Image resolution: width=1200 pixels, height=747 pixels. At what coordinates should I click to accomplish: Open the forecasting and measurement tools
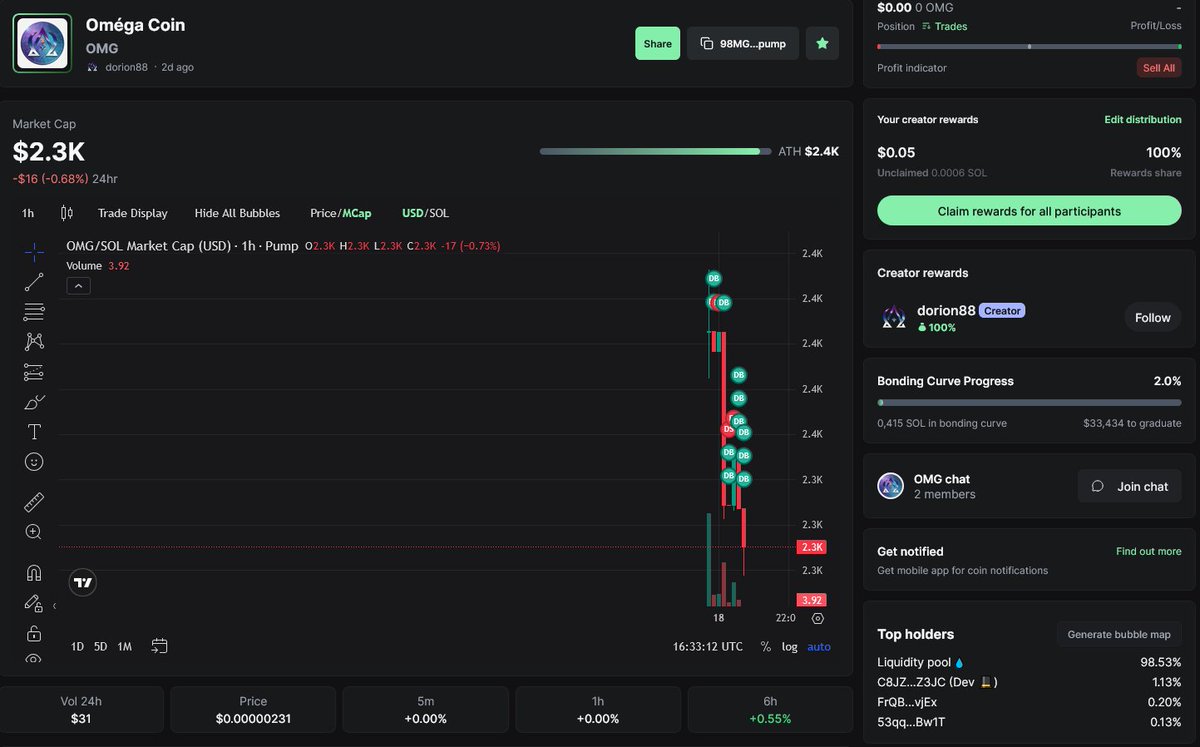tap(34, 372)
